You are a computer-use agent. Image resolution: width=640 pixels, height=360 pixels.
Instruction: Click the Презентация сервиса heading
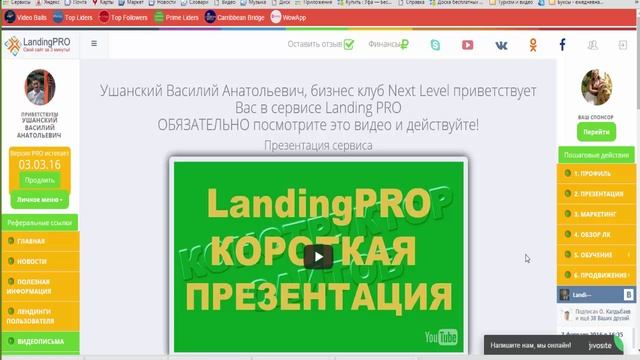tap(318, 145)
